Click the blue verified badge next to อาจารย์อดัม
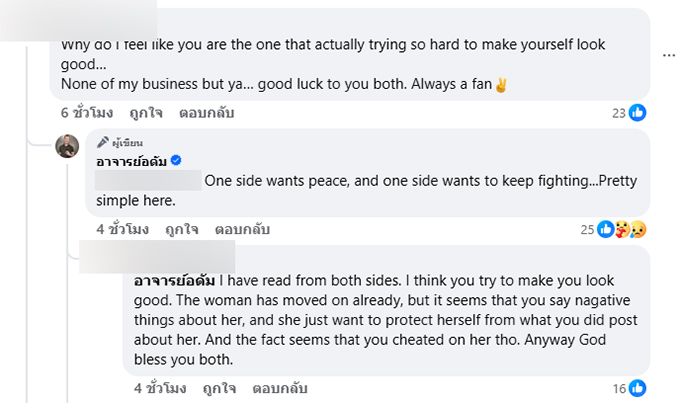Screen dimensions: 680x403 tap(175, 161)
